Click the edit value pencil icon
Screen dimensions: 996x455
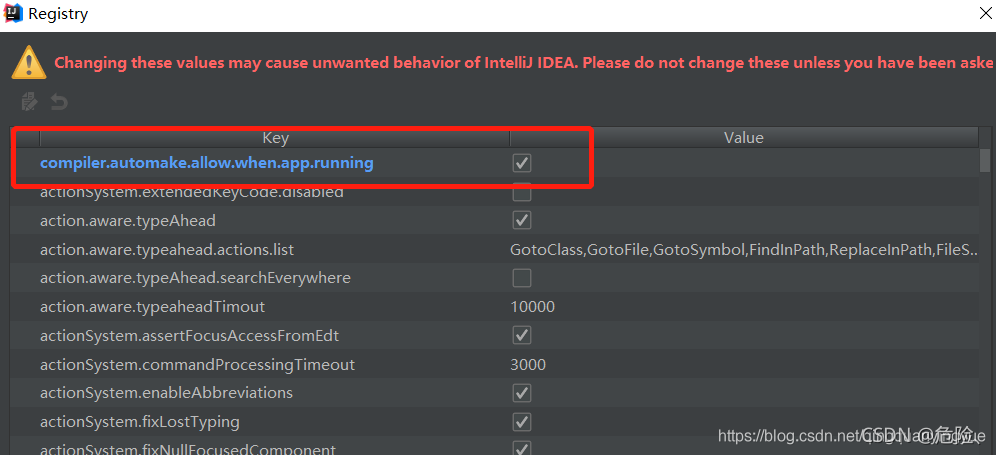(x=29, y=102)
